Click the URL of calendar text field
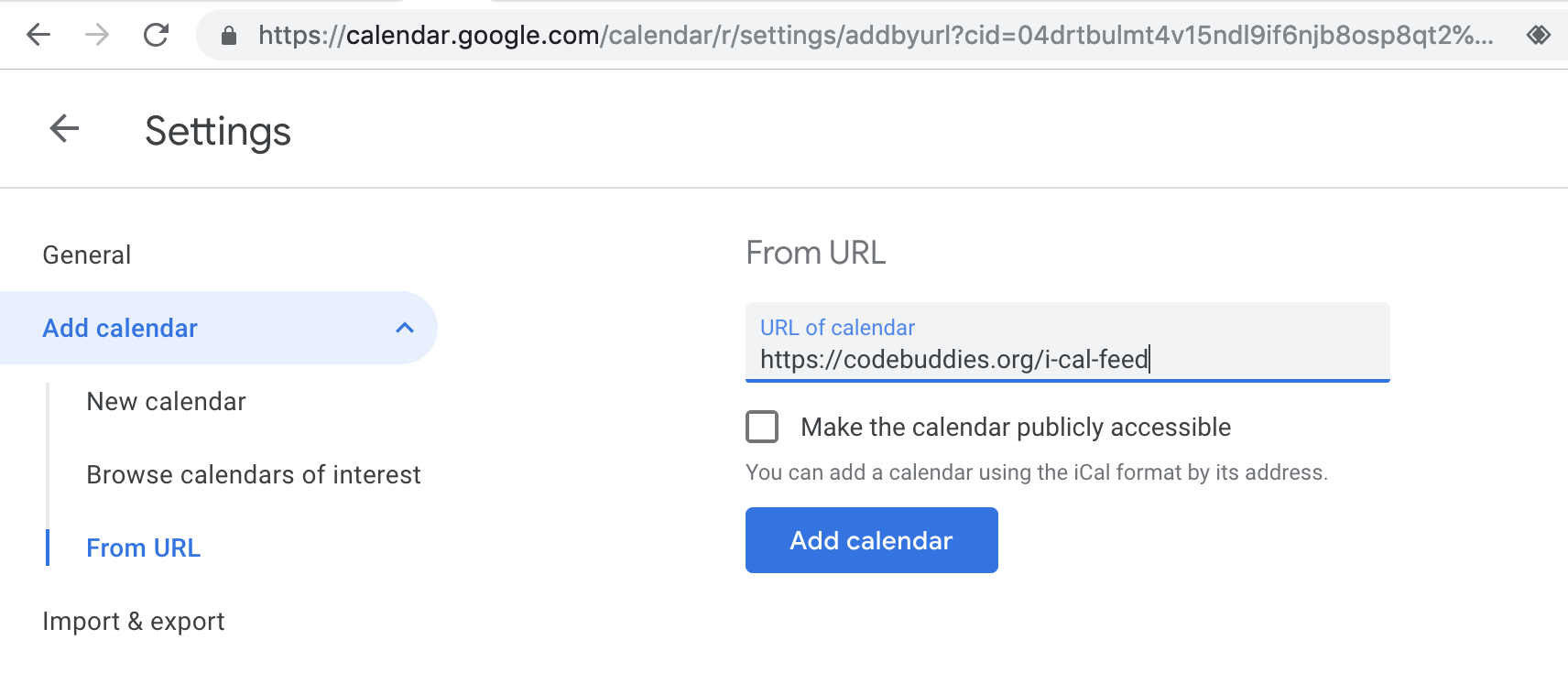This screenshot has height=694, width=1568. (x=1067, y=359)
